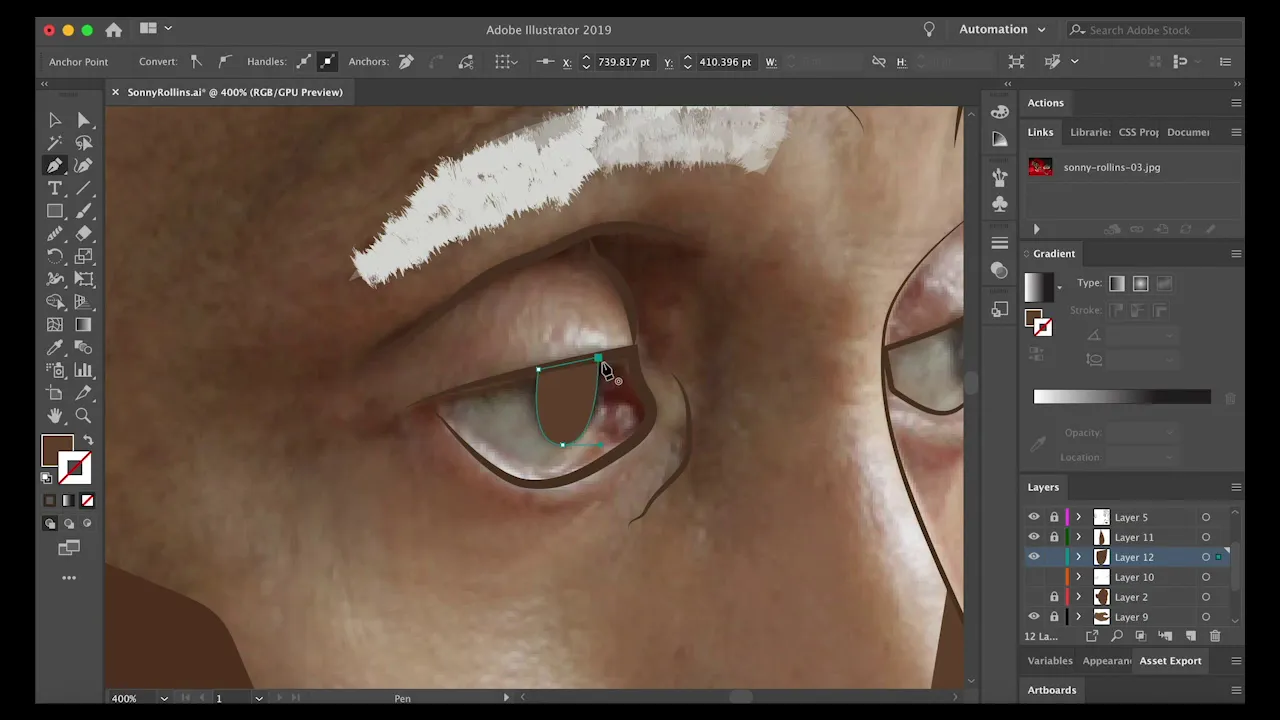Locate object using Layers magnifier icon
The height and width of the screenshot is (720, 1280).
1117,636
